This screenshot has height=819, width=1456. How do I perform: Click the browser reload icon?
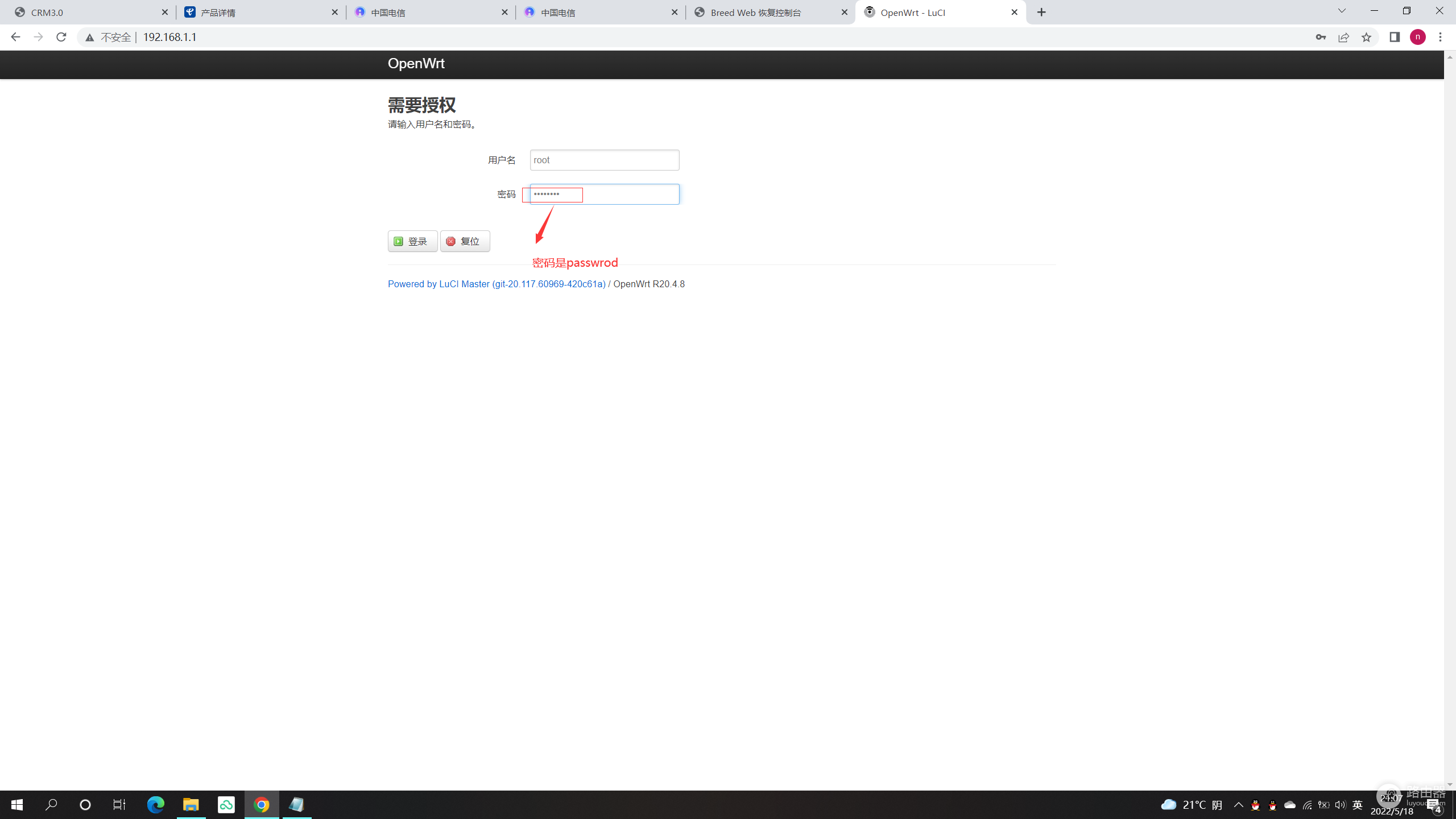click(61, 37)
